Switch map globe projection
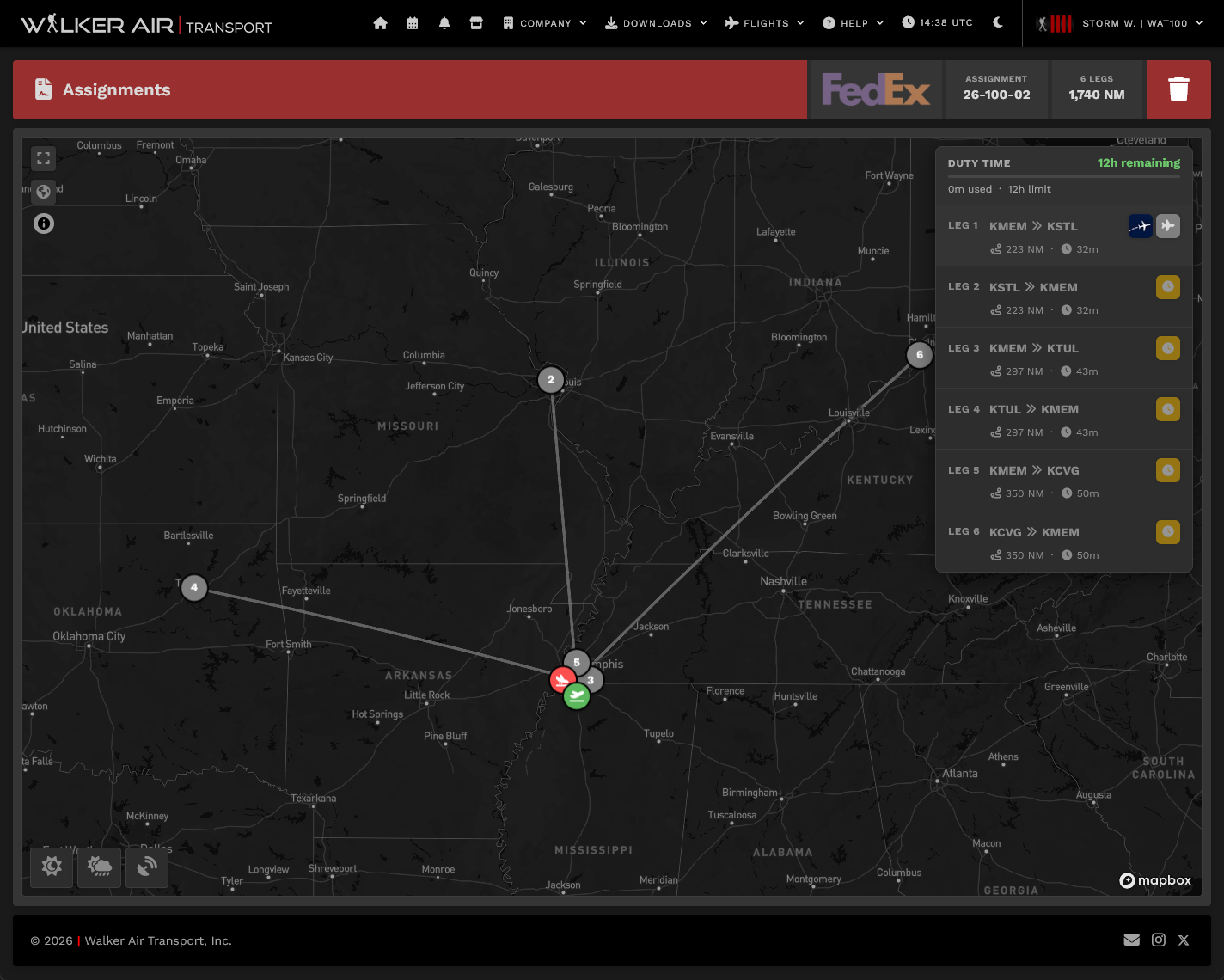1224x980 pixels. click(x=44, y=192)
